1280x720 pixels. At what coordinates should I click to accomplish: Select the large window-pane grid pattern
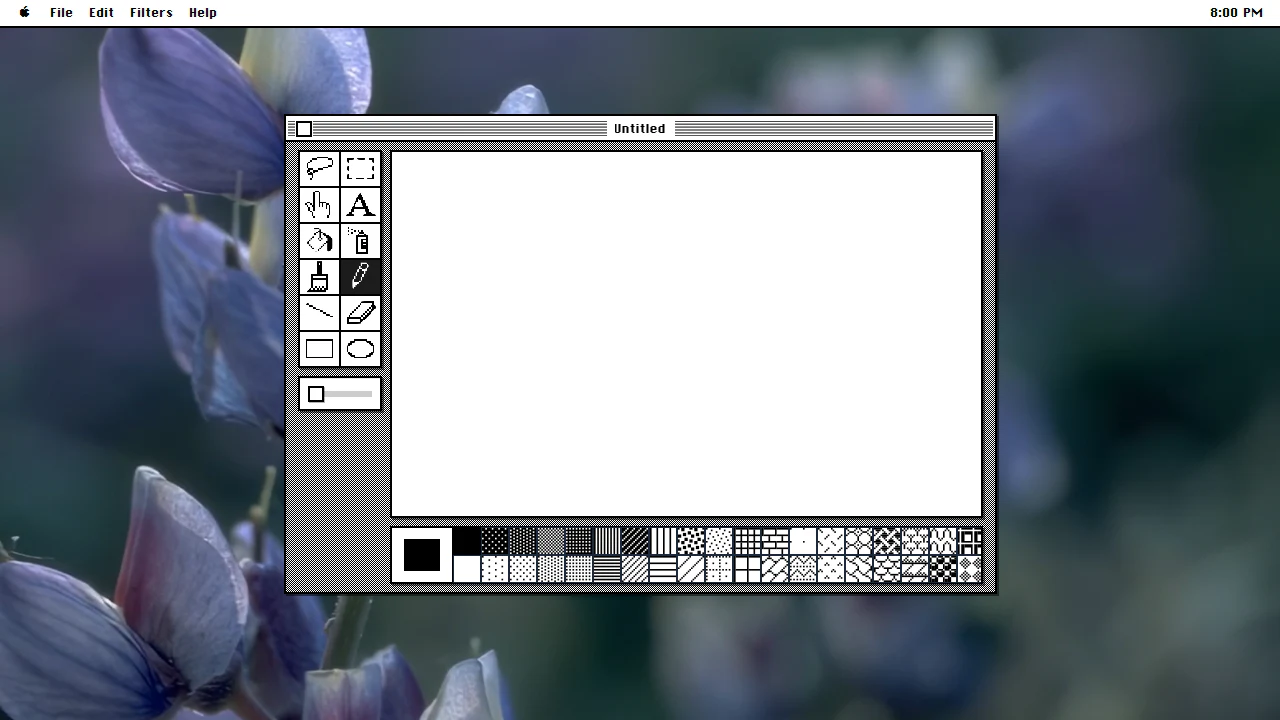point(747,569)
